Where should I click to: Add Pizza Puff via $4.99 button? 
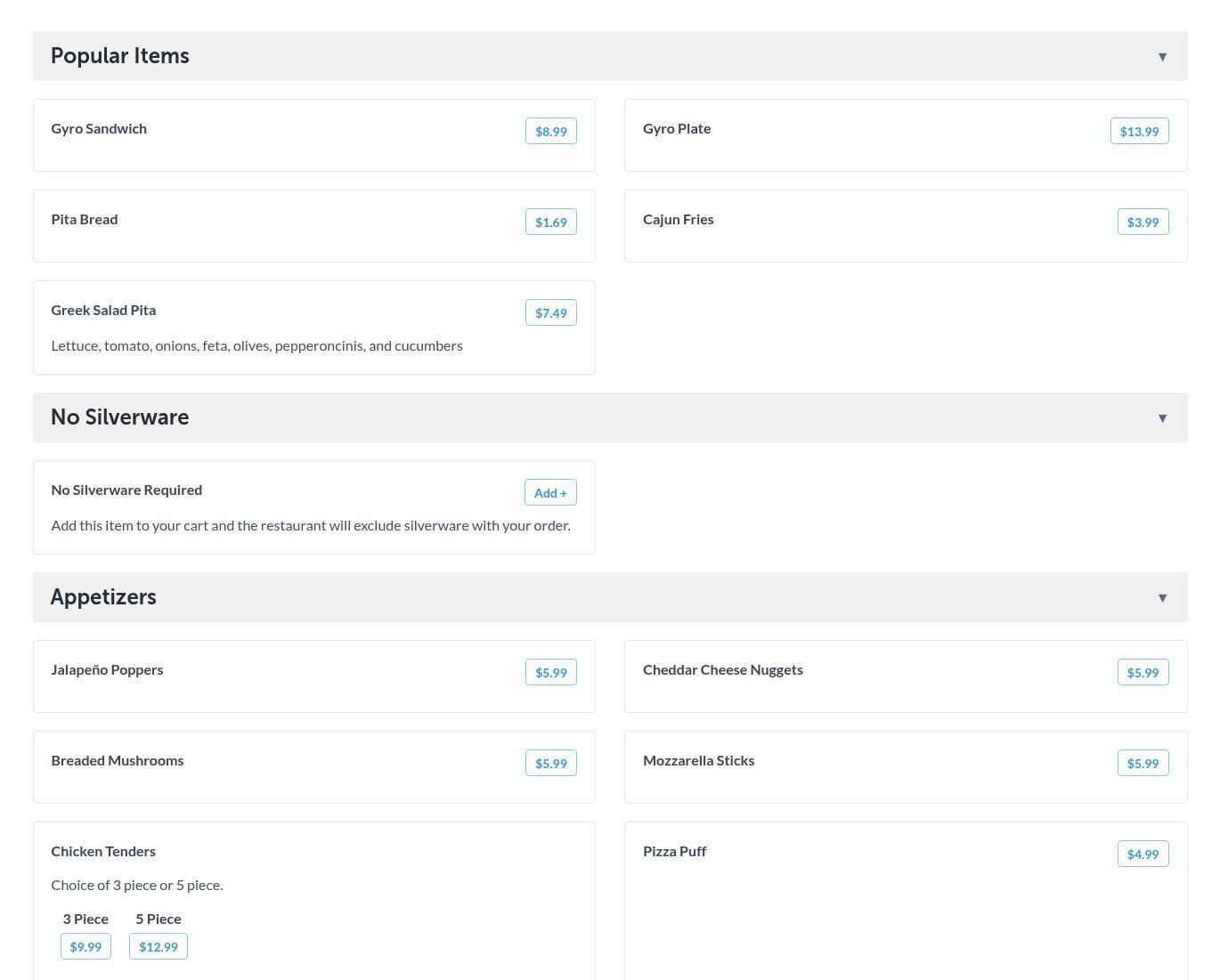tap(1143, 854)
